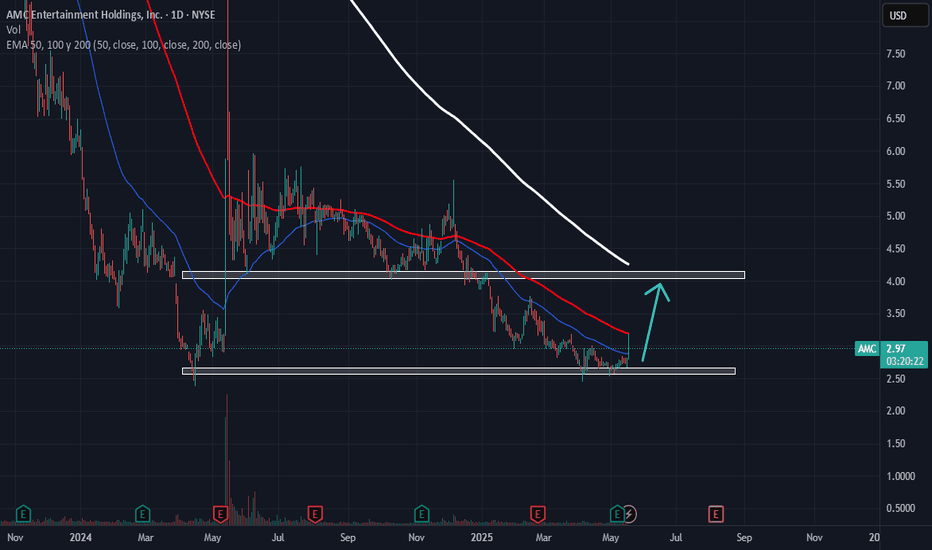Viewport: 932px width, 550px height.
Task: Select the 3.50 price axis label
Action: pyautogui.click(x=896, y=313)
